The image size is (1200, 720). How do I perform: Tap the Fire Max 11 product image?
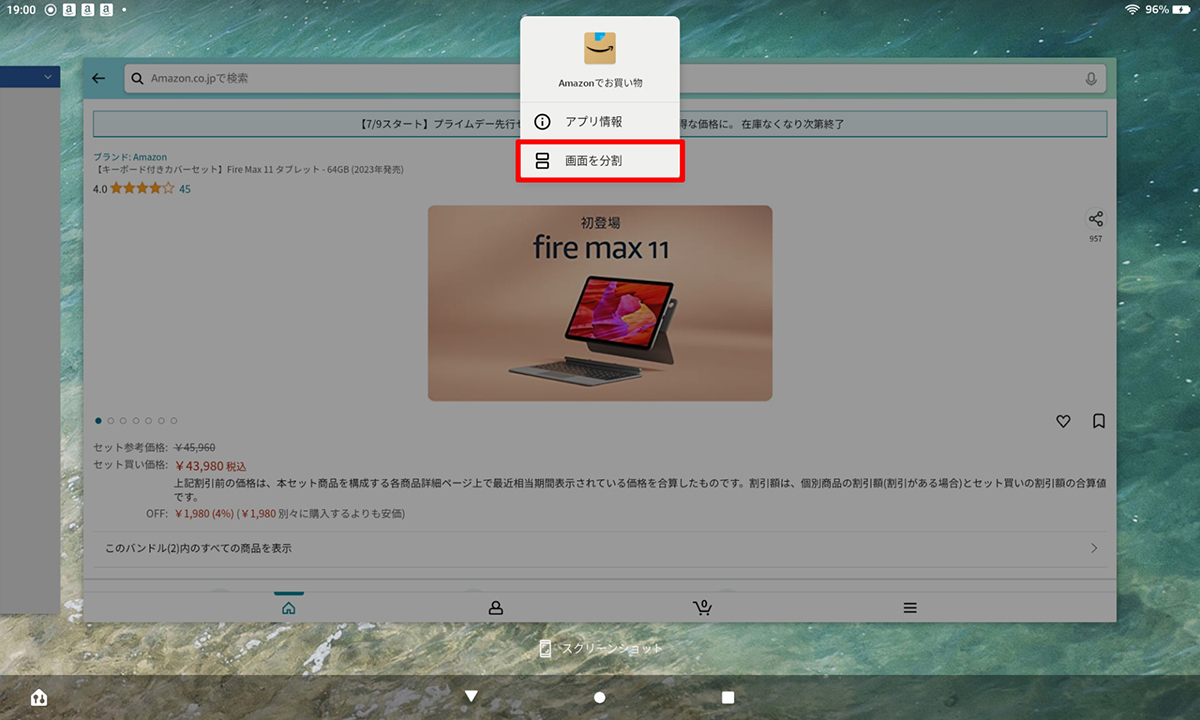coord(600,303)
